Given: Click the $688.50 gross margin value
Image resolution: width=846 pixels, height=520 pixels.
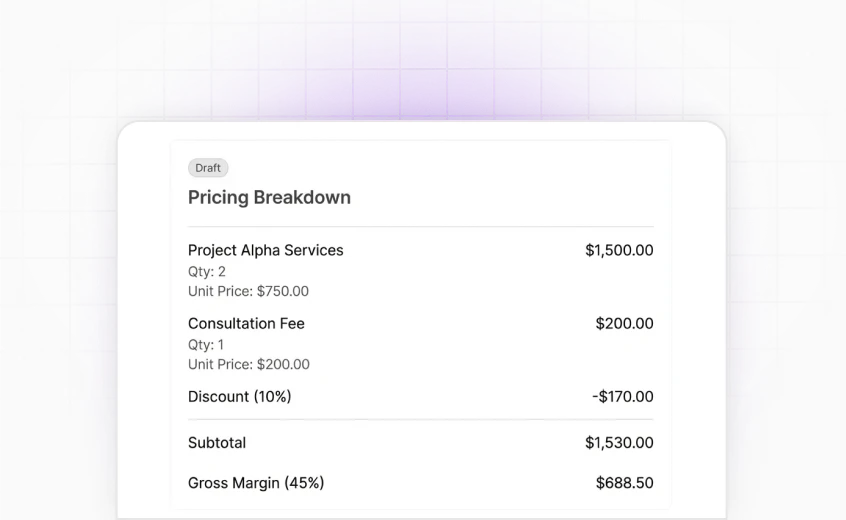Looking at the screenshot, I should pyautogui.click(x=624, y=484).
